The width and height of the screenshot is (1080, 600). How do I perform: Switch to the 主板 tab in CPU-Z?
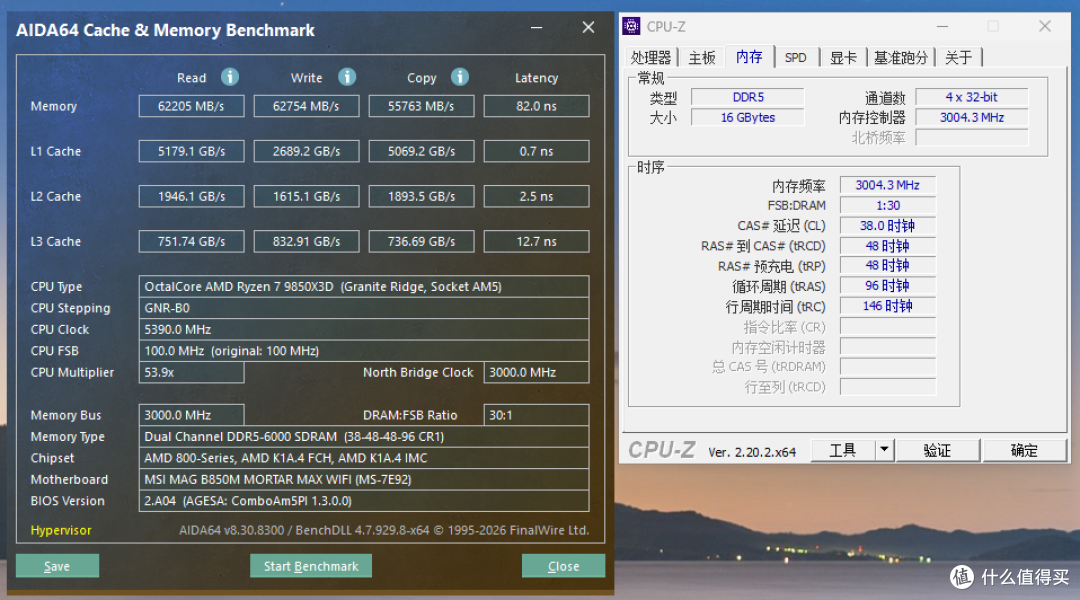tap(702, 58)
